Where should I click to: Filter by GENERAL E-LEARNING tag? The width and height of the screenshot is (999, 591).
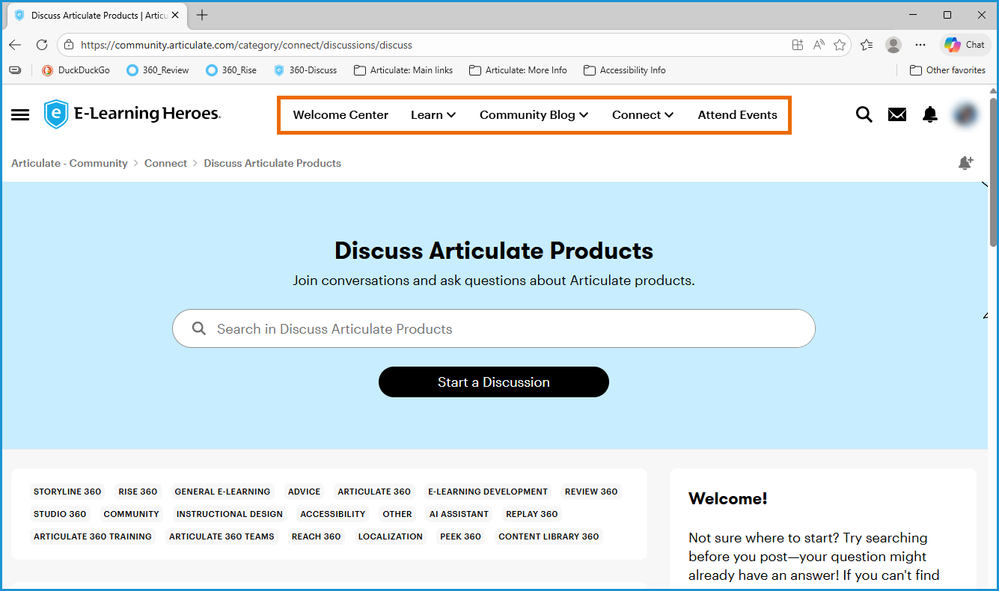pyautogui.click(x=222, y=492)
